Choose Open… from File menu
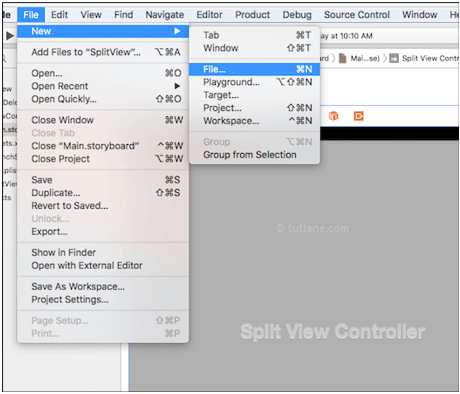Image resolution: width=460 pixels, height=394 pixels. point(103,73)
